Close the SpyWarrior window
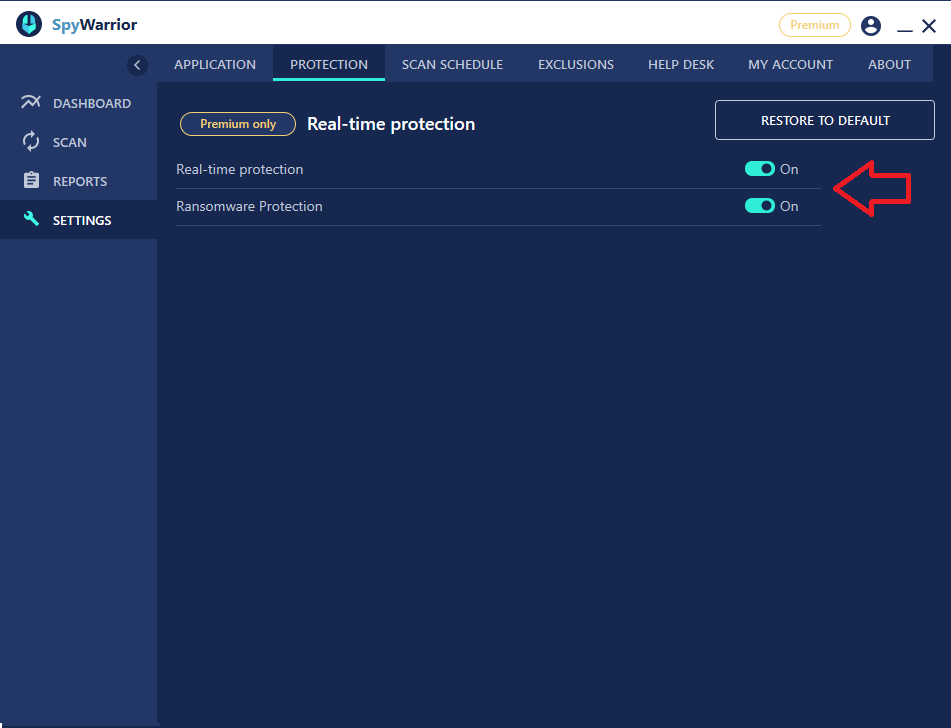951x728 pixels. click(929, 25)
